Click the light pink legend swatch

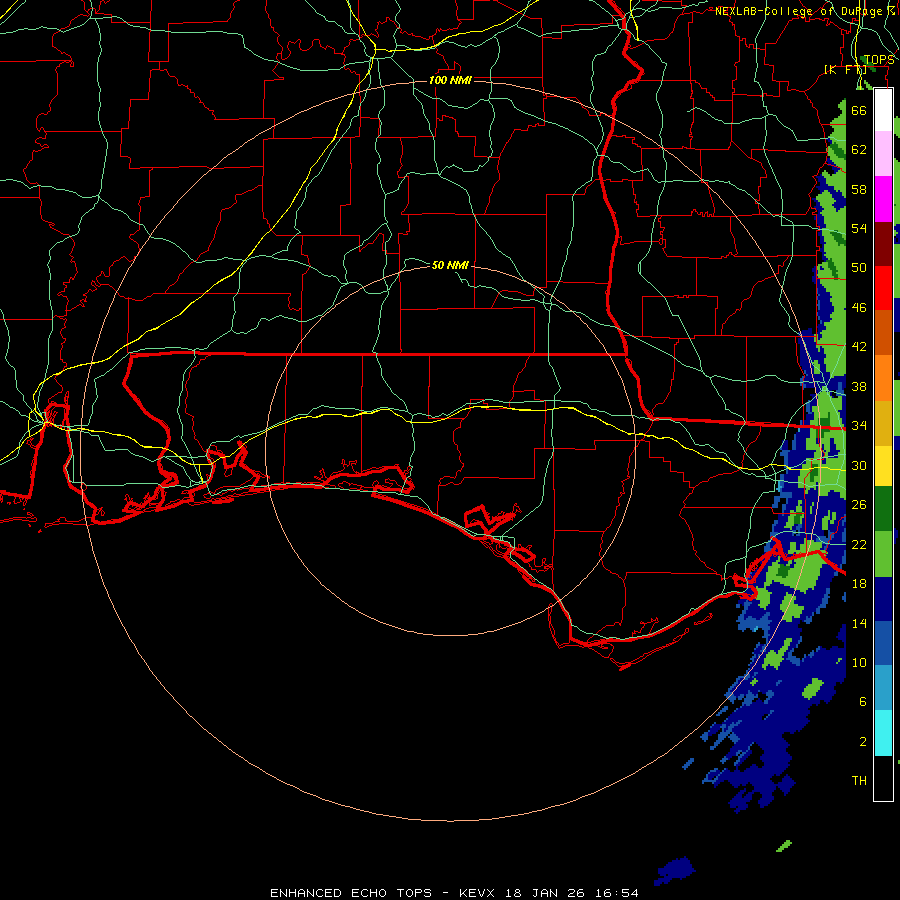click(883, 154)
